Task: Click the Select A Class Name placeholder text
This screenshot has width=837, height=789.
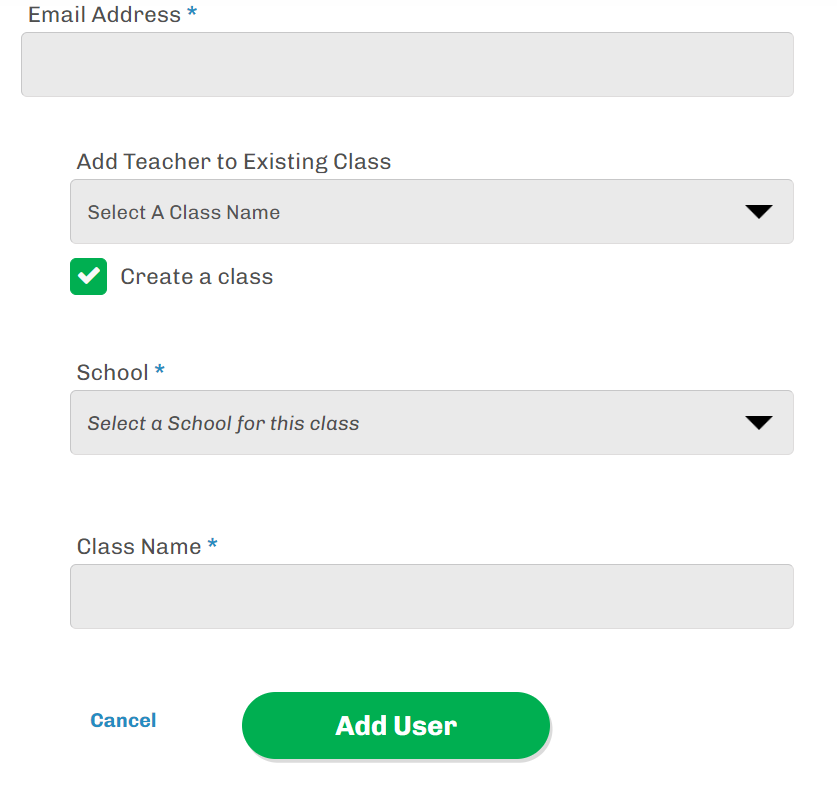Action: click(184, 212)
